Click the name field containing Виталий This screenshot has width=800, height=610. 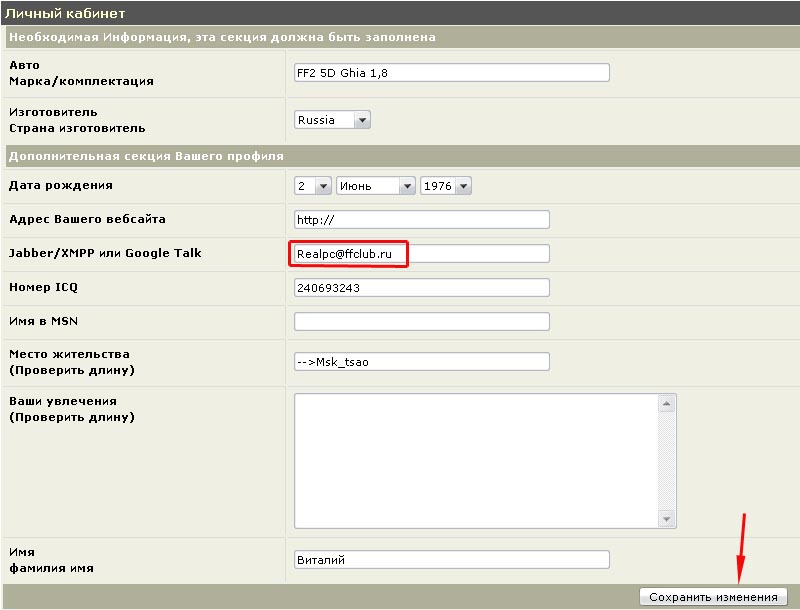click(x=452, y=560)
